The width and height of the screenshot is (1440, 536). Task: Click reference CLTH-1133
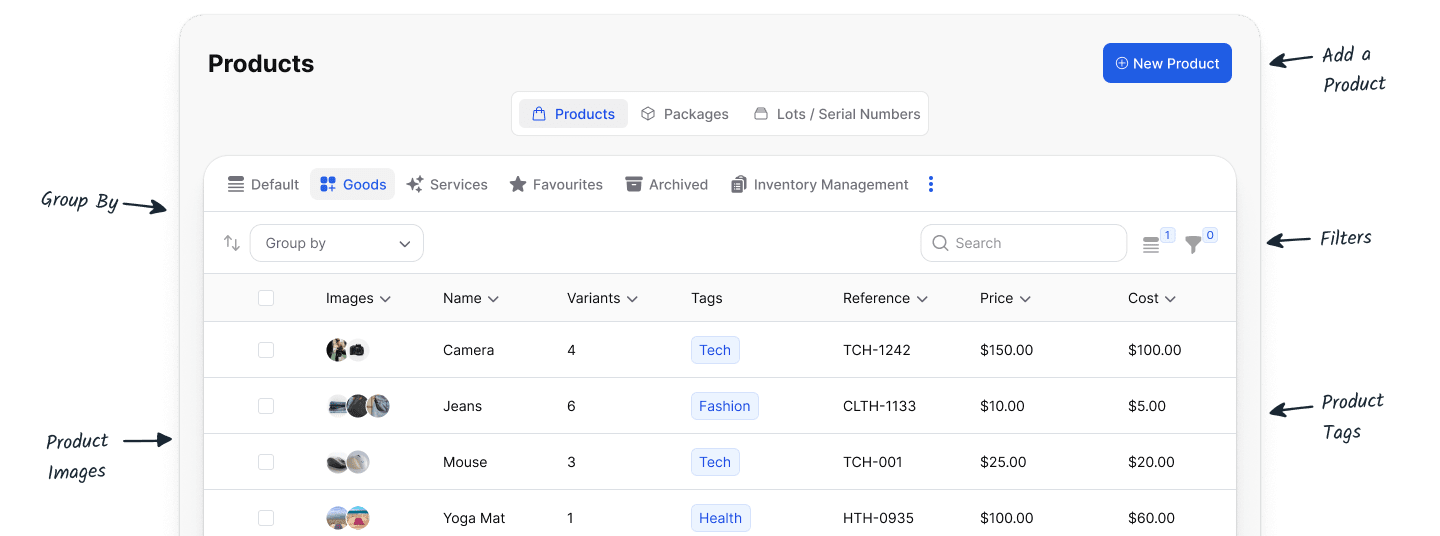click(880, 406)
